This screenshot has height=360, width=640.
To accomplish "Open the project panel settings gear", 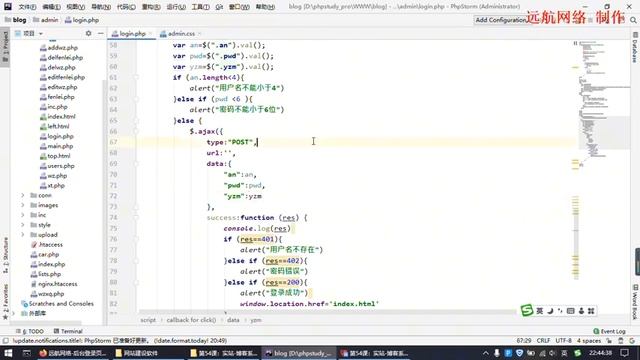I will pos(89,33).
